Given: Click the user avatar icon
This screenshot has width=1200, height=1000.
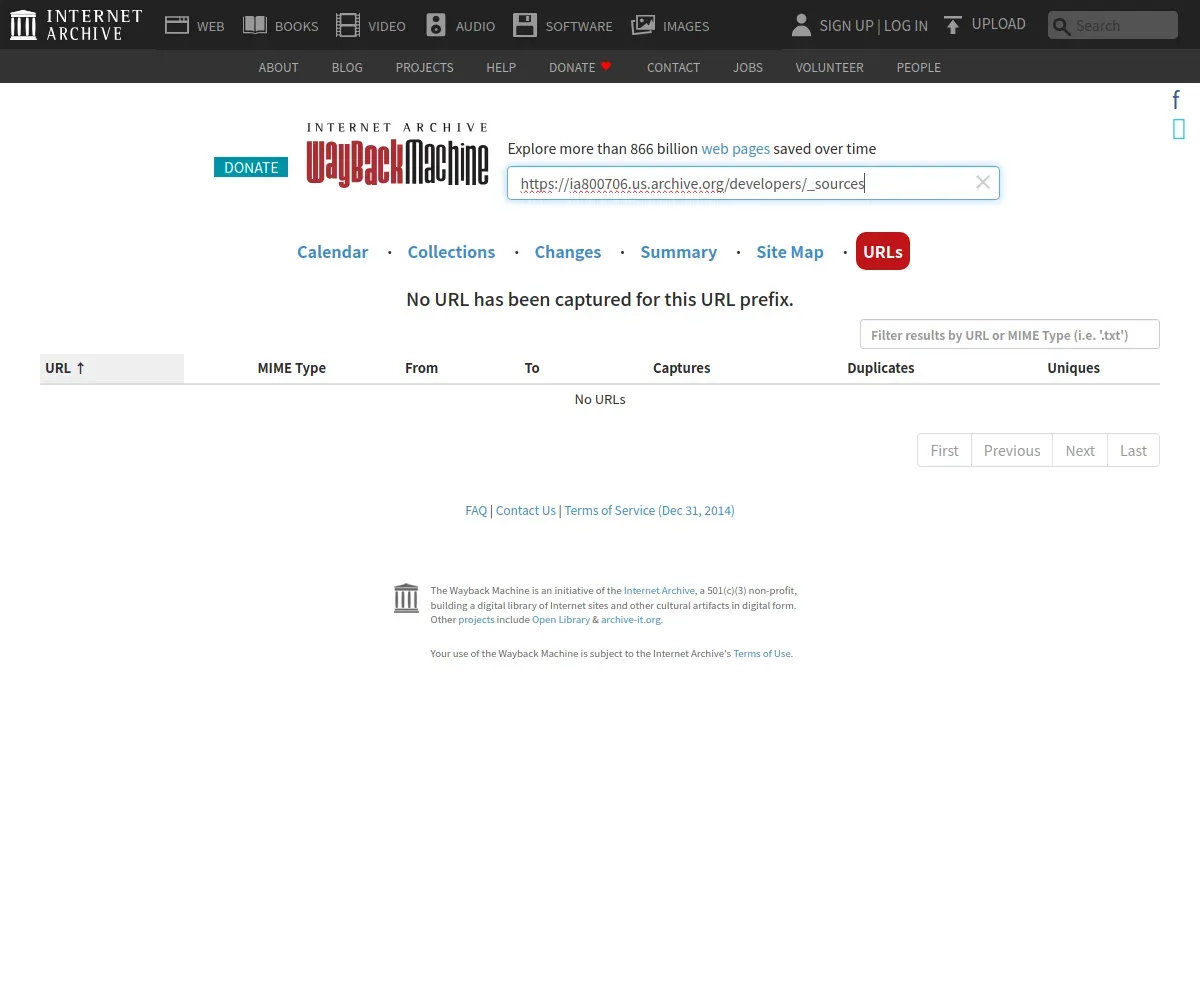Looking at the screenshot, I should click(x=801, y=25).
